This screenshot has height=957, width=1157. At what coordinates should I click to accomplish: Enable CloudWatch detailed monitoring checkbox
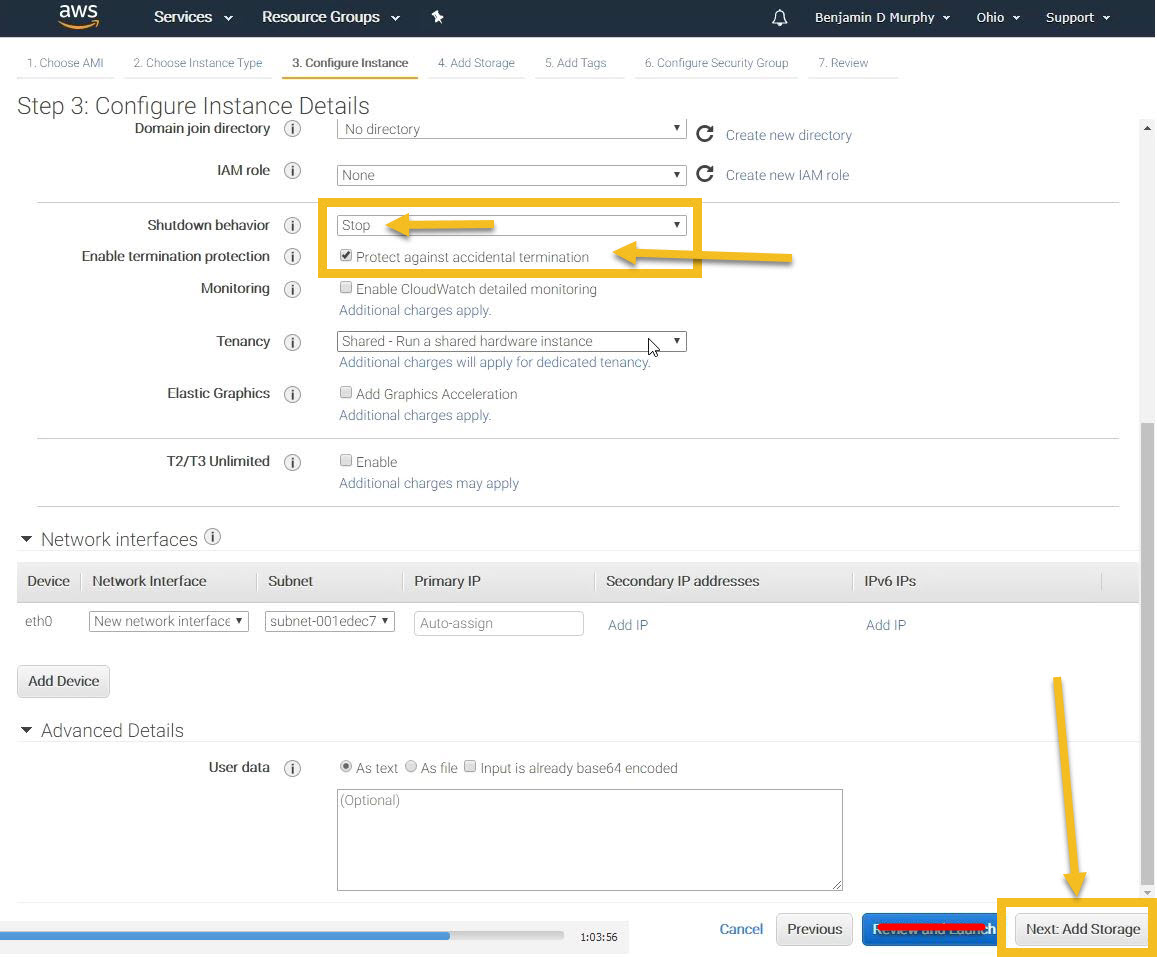(345, 288)
